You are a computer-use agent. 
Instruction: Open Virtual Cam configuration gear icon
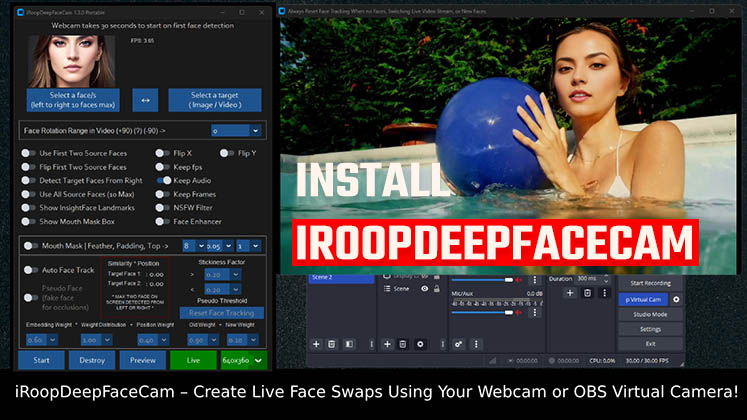pos(676,300)
